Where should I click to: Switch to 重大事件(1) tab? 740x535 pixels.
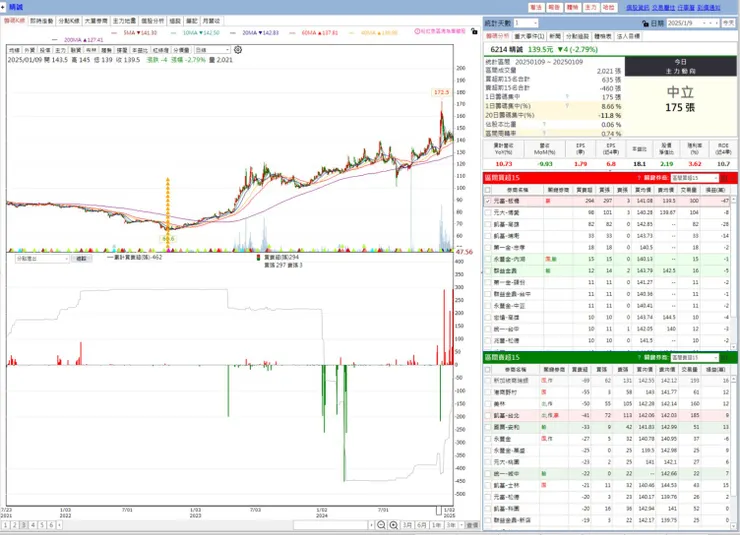pyautogui.click(x=529, y=36)
